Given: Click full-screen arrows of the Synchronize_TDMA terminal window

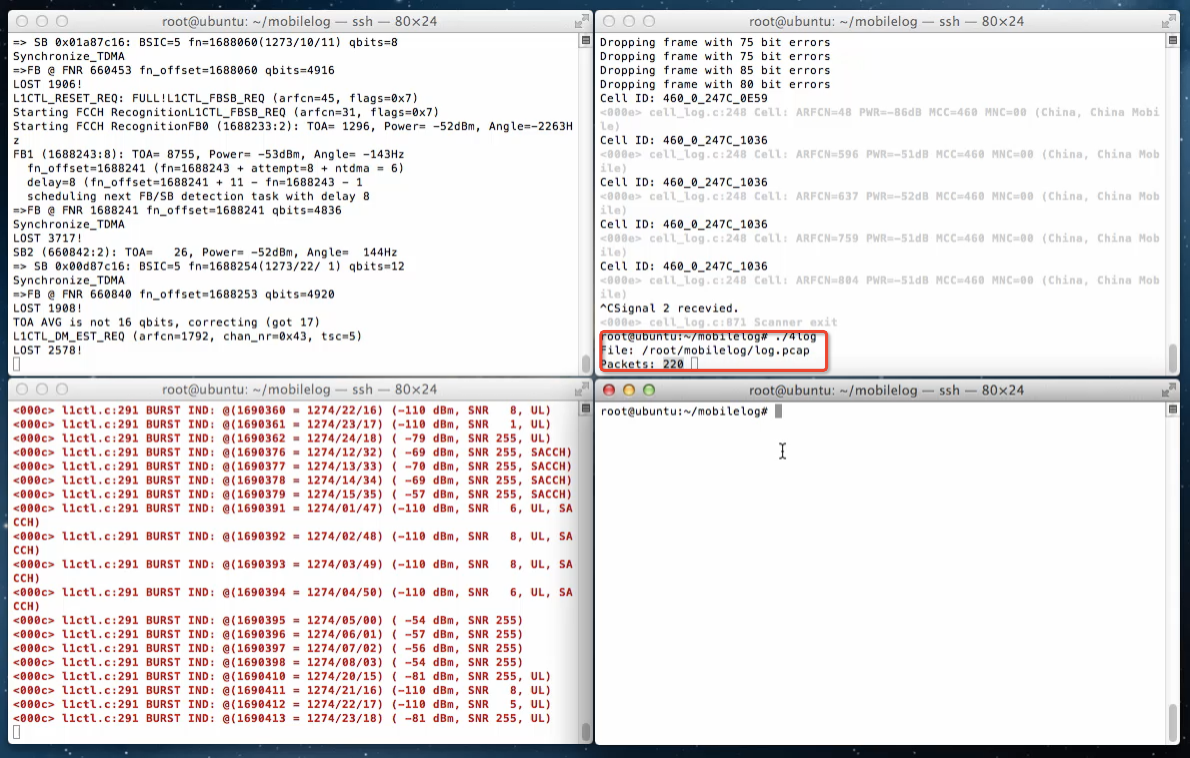Looking at the screenshot, I should (582, 21).
